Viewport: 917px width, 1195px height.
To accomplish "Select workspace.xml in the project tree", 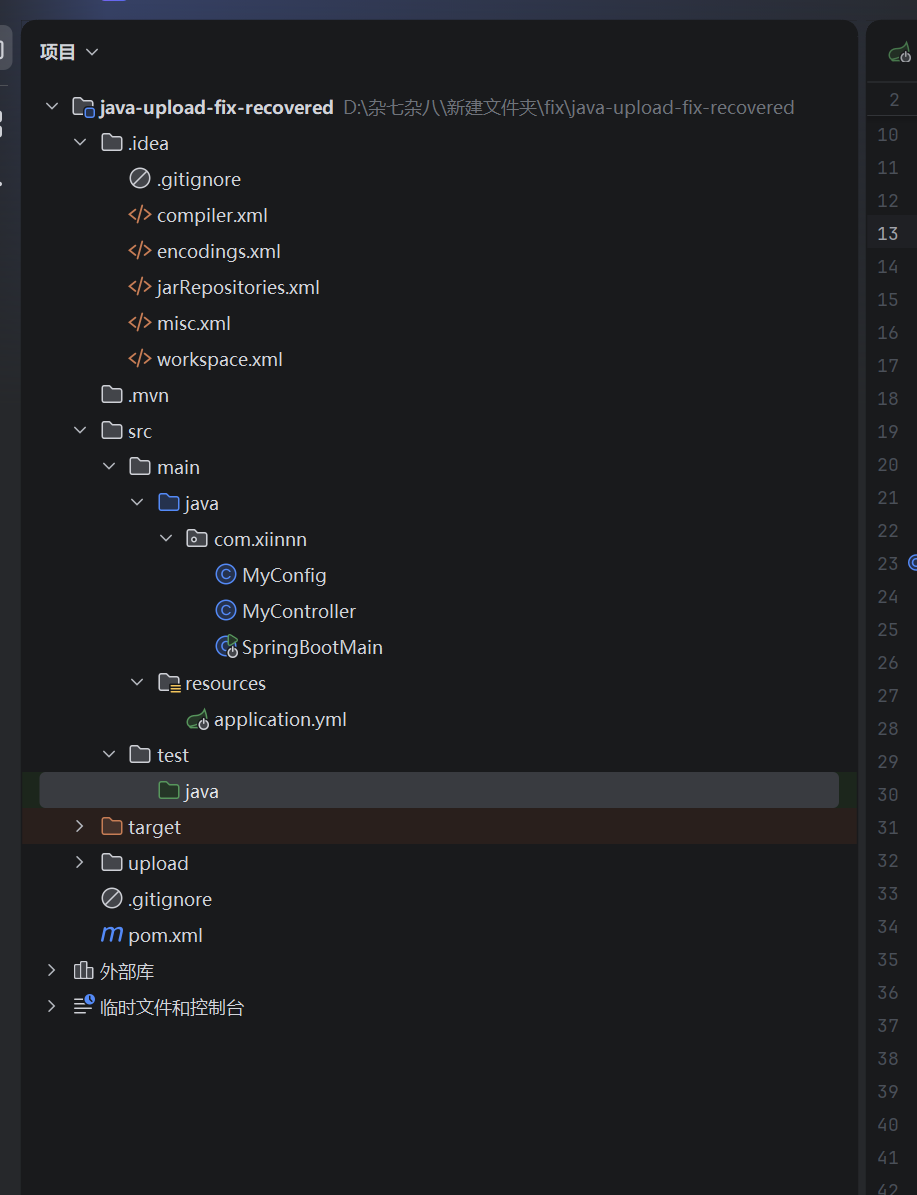I will pyautogui.click(x=219, y=359).
